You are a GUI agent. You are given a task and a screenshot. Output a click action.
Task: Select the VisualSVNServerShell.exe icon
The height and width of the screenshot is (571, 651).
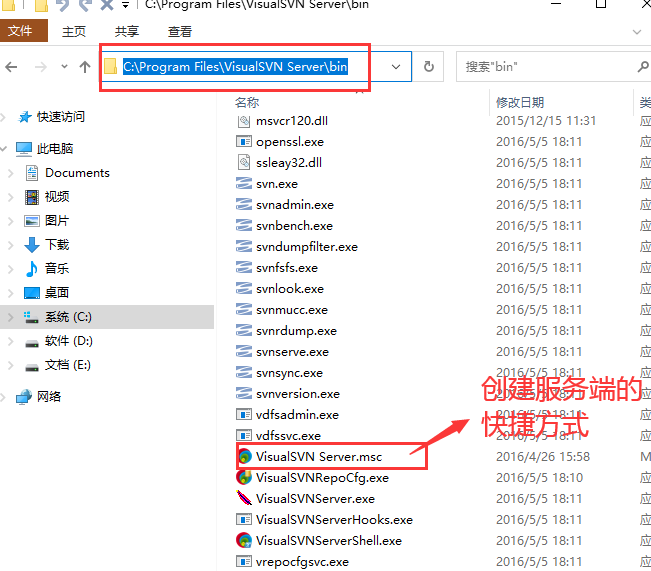click(244, 540)
